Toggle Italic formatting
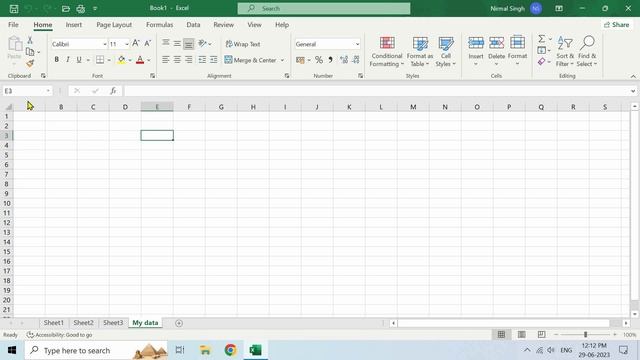 (68, 60)
